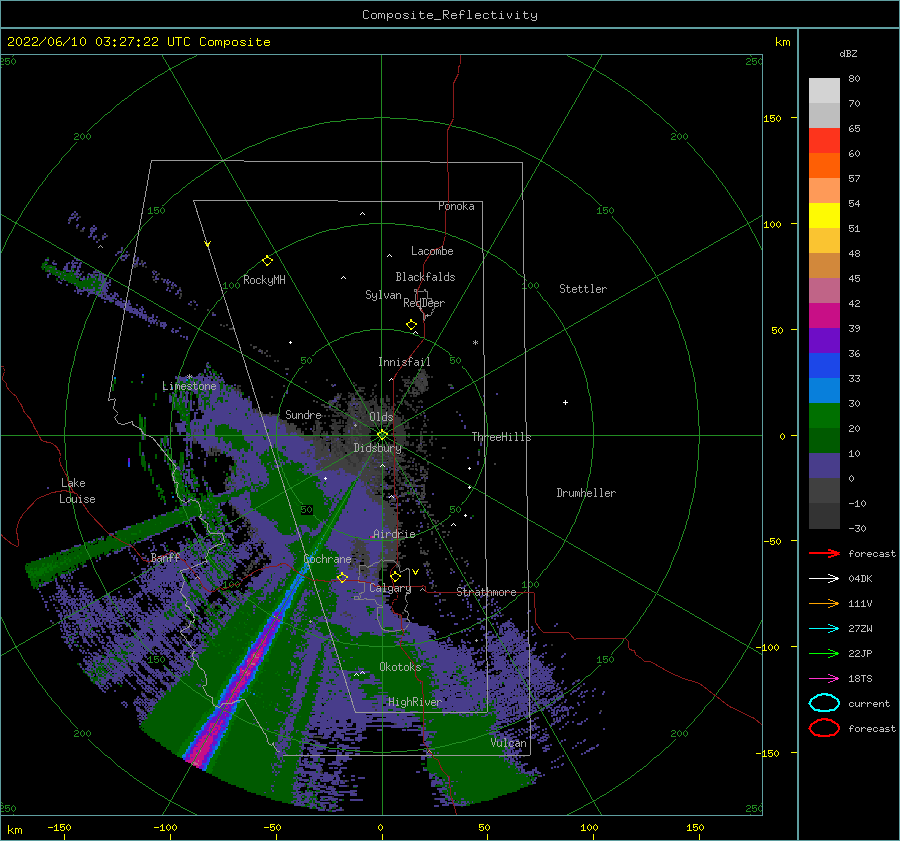Image resolution: width=900 pixels, height=841 pixels.
Task: Click the 80 dBZ light gray swatch
Action: [x=824, y=91]
